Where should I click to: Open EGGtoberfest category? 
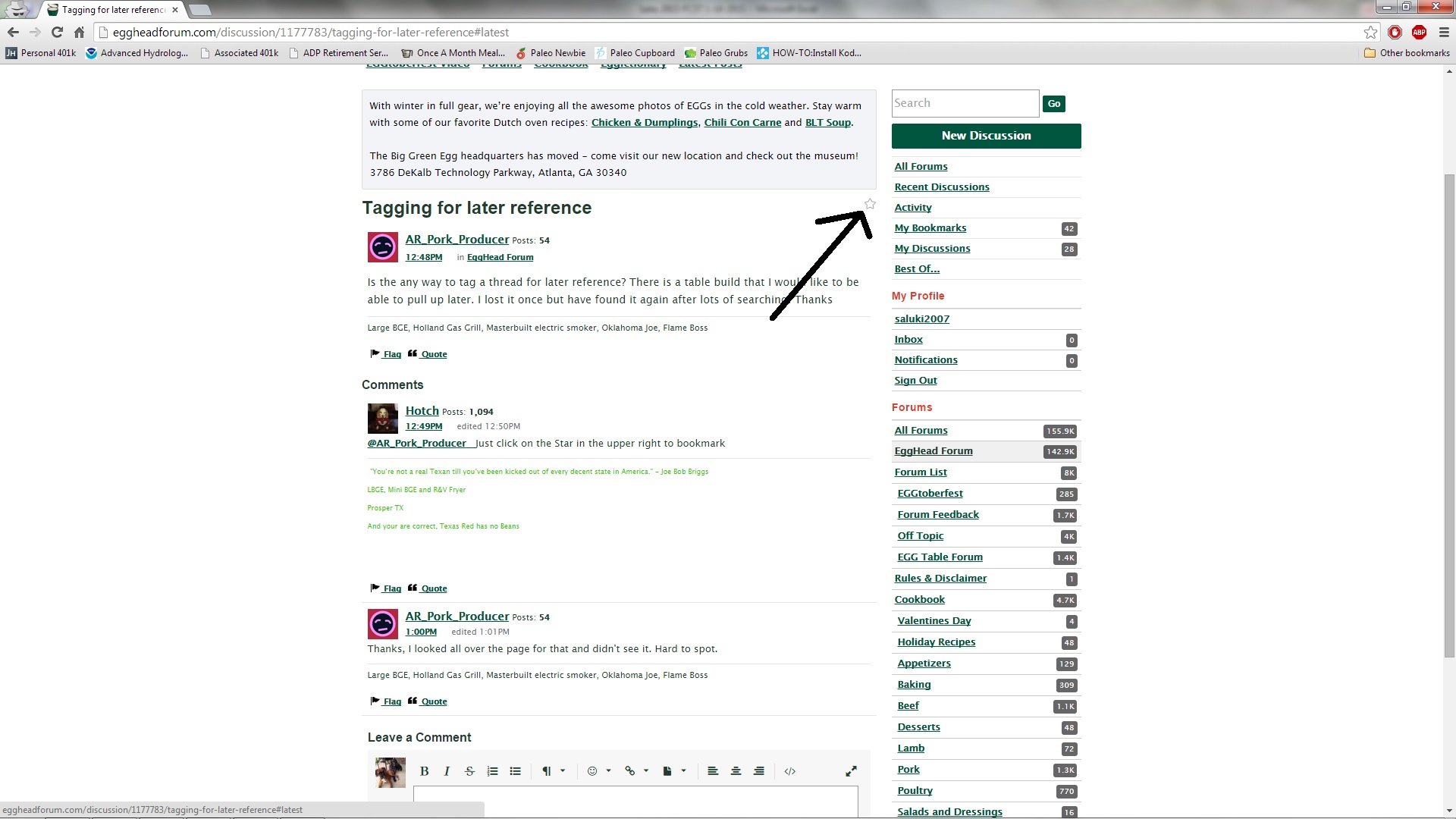tap(930, 493)
